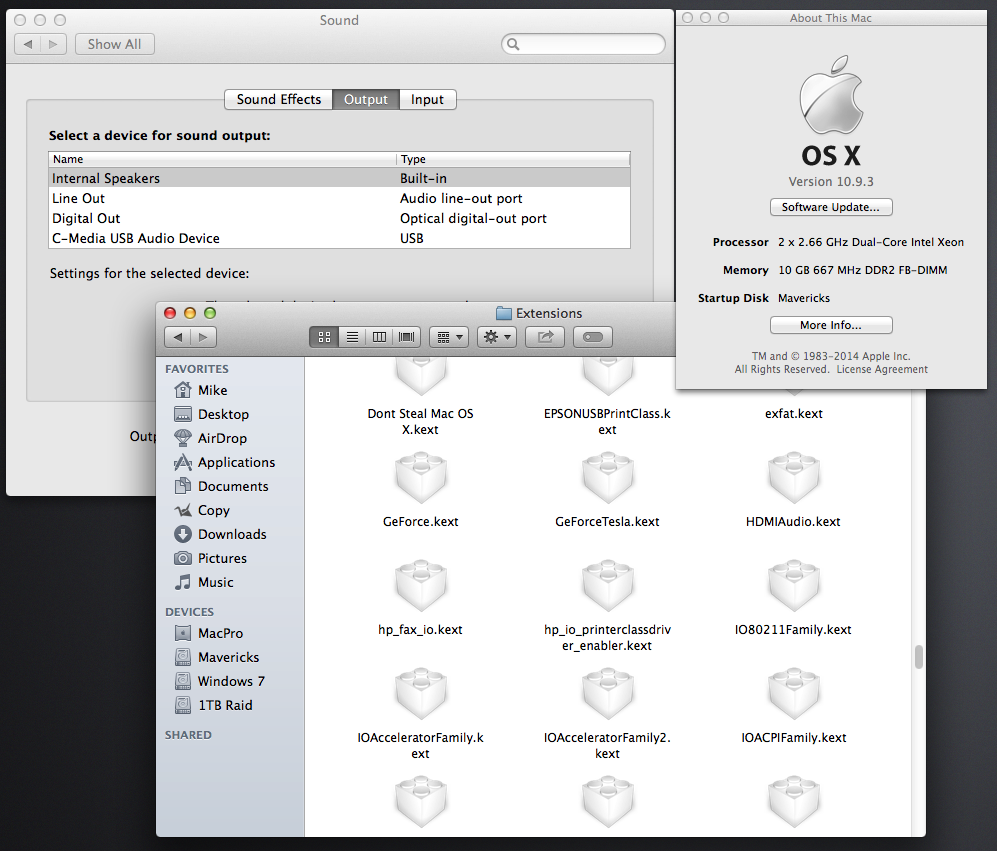Select Line Out output device
The height and width of the screenshot is (851, 997).
point(339,198)
